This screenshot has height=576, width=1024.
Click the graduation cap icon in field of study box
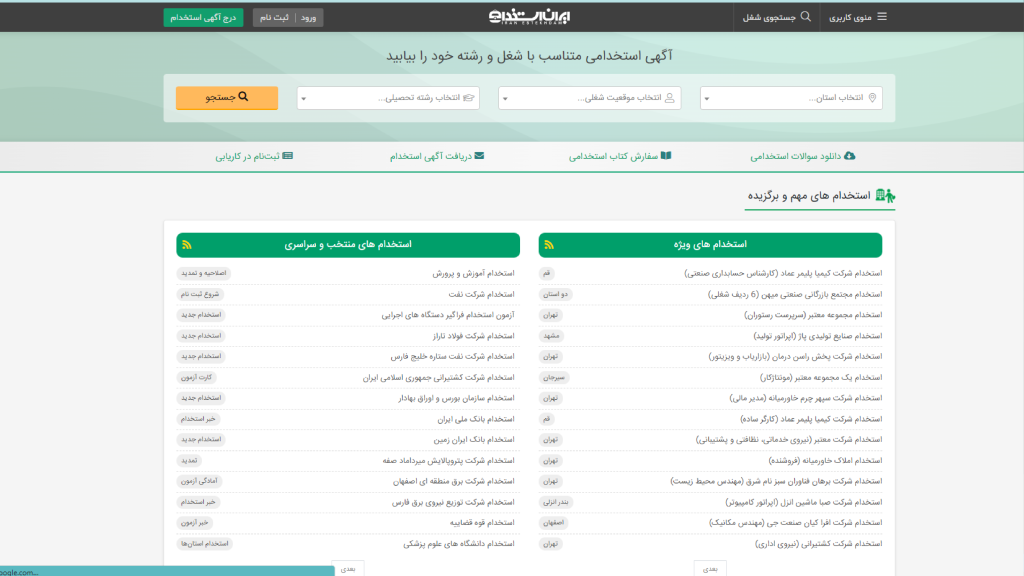468,98
